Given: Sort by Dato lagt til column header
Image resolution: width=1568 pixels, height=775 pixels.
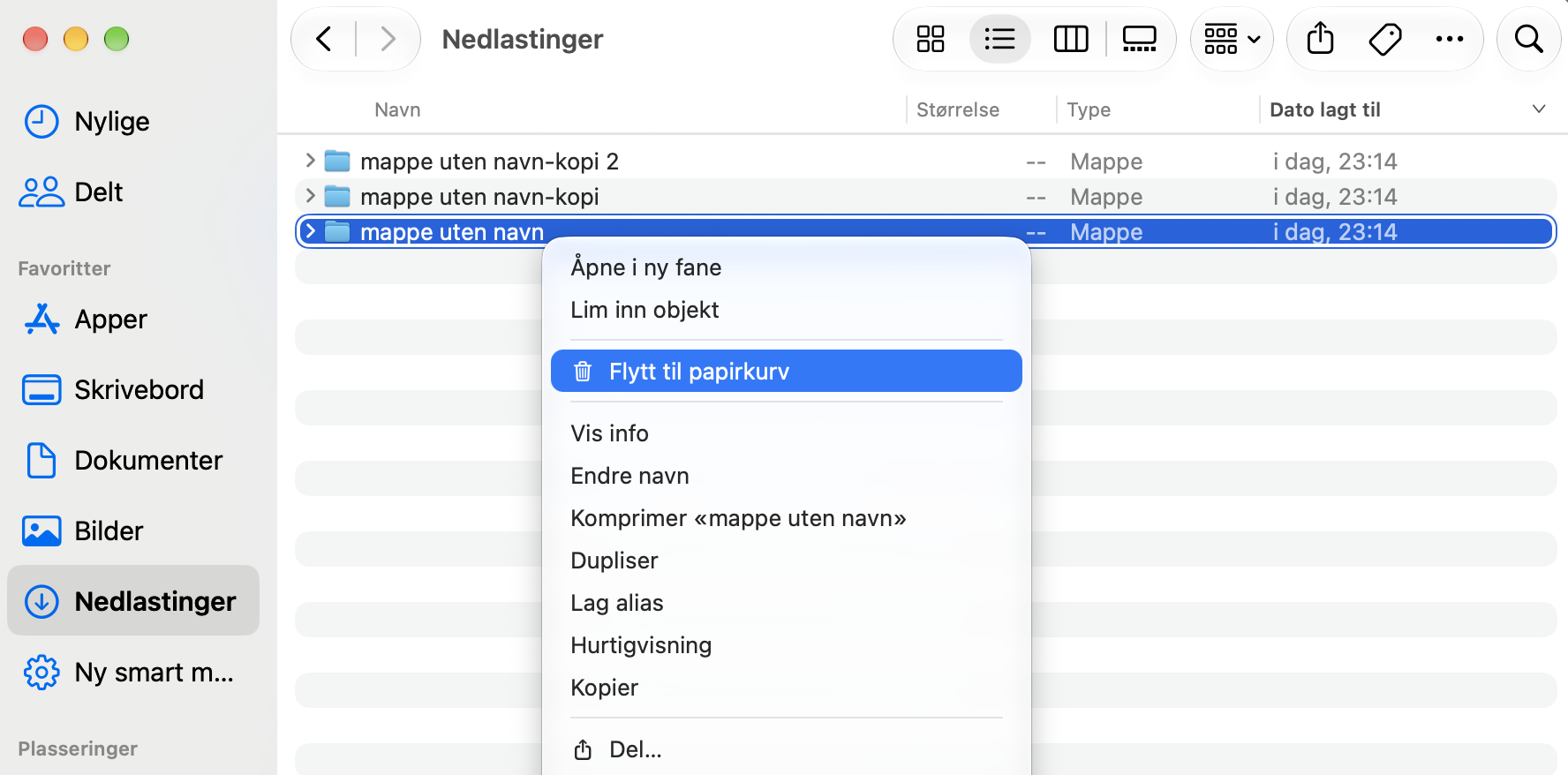Looking at the screenshot, I should 1325,109.
